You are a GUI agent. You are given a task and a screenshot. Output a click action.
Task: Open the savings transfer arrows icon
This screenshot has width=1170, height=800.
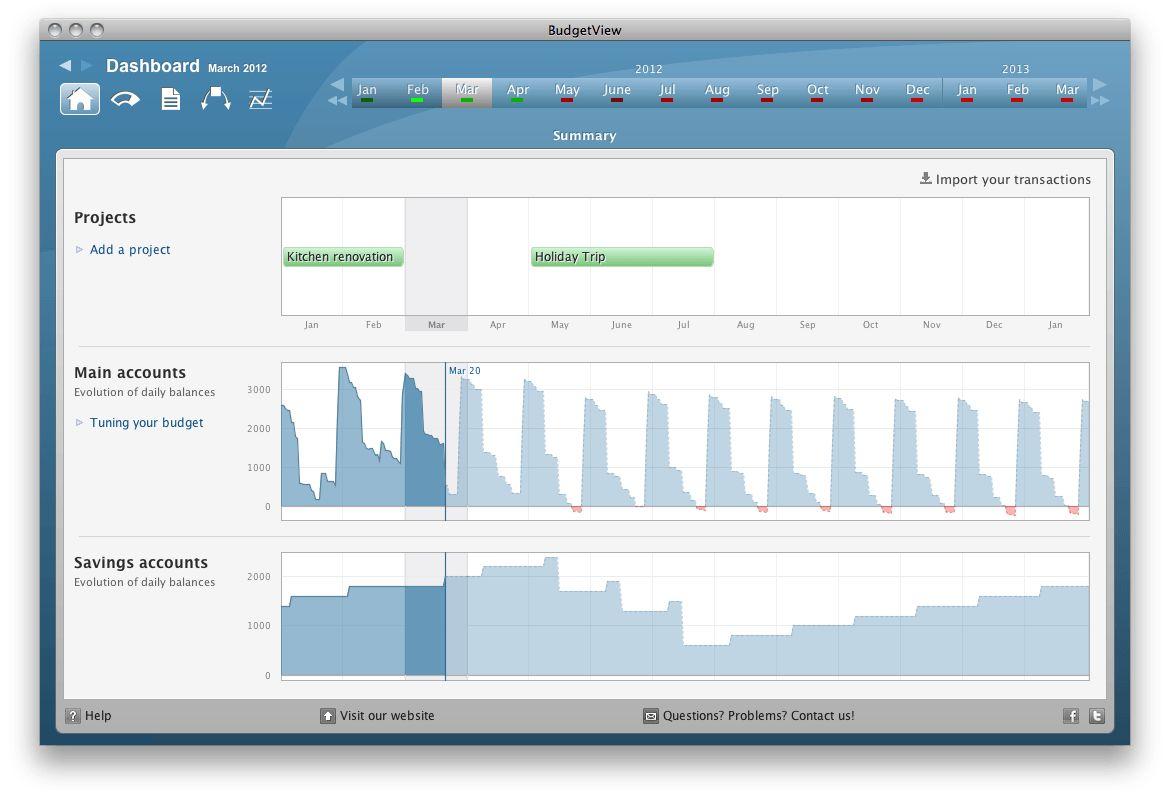216,99
